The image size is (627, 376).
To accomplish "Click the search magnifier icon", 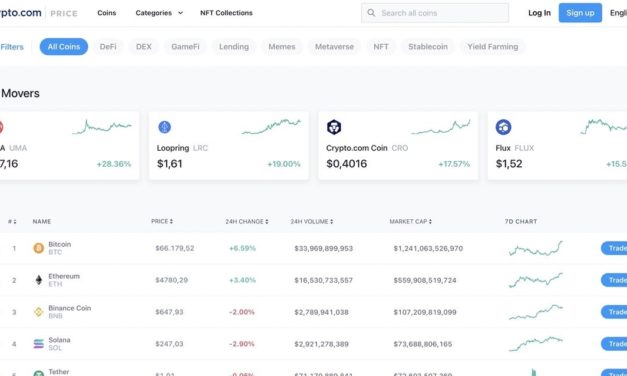I will [371, 13].
